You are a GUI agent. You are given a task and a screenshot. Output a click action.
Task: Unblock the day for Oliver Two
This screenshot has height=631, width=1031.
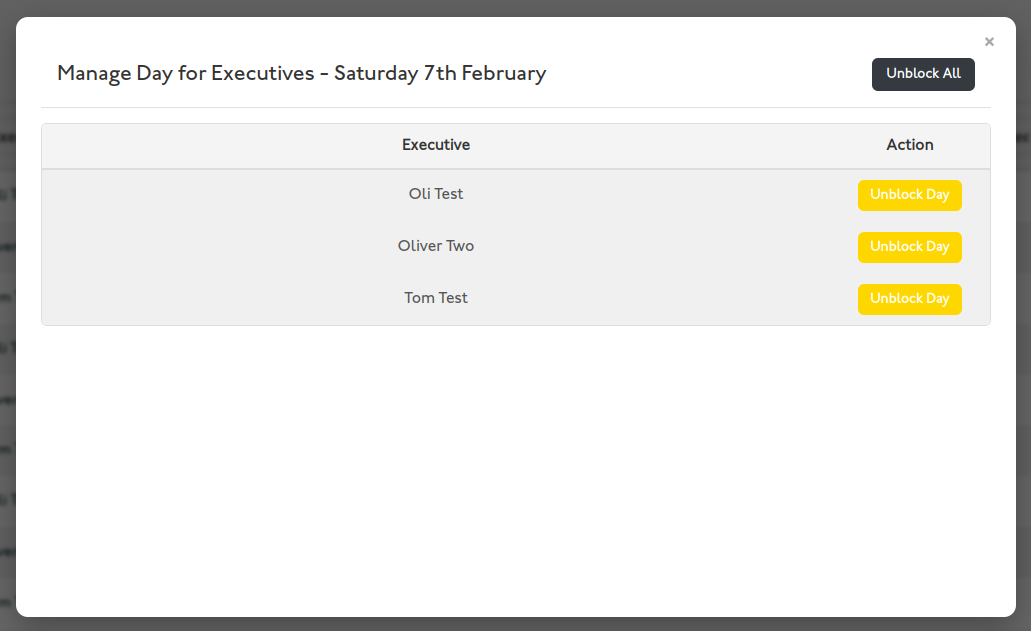click(x=909, y=247)
